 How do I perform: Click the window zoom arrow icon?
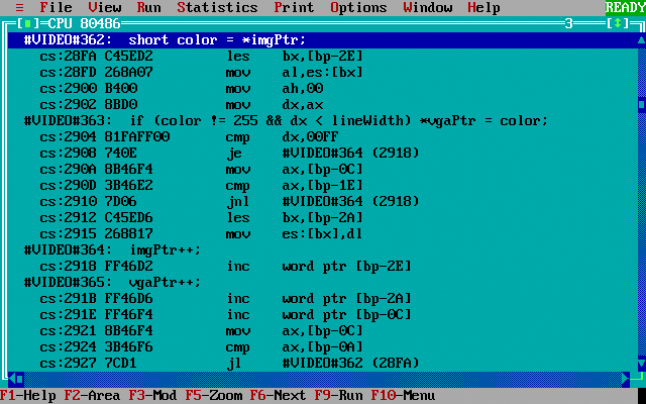coord(618,23)
